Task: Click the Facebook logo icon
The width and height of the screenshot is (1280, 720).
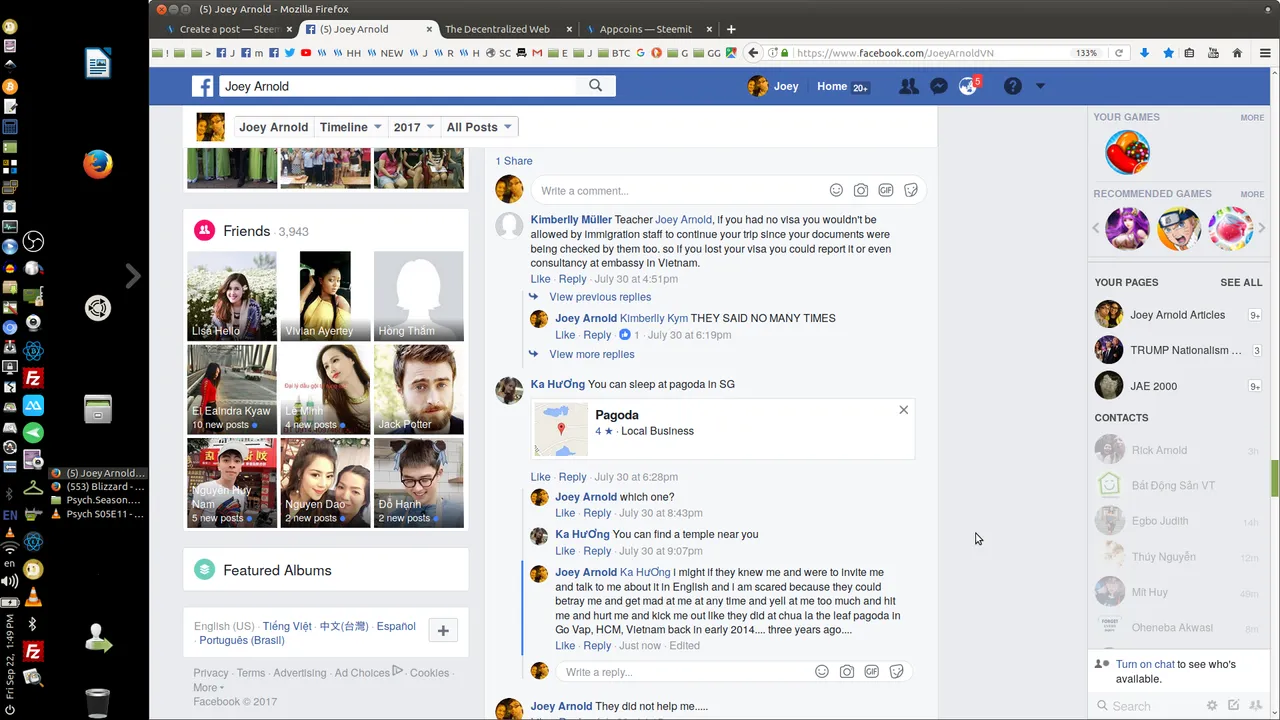Action: pos(203,87)
